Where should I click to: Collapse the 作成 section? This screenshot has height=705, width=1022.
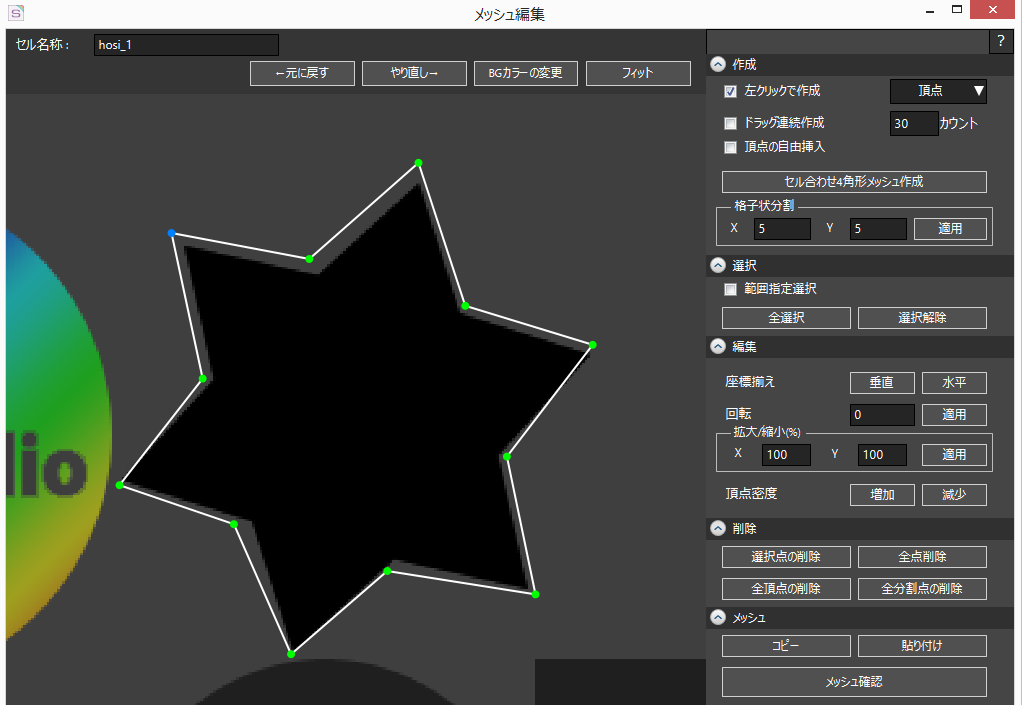(718, 64)
